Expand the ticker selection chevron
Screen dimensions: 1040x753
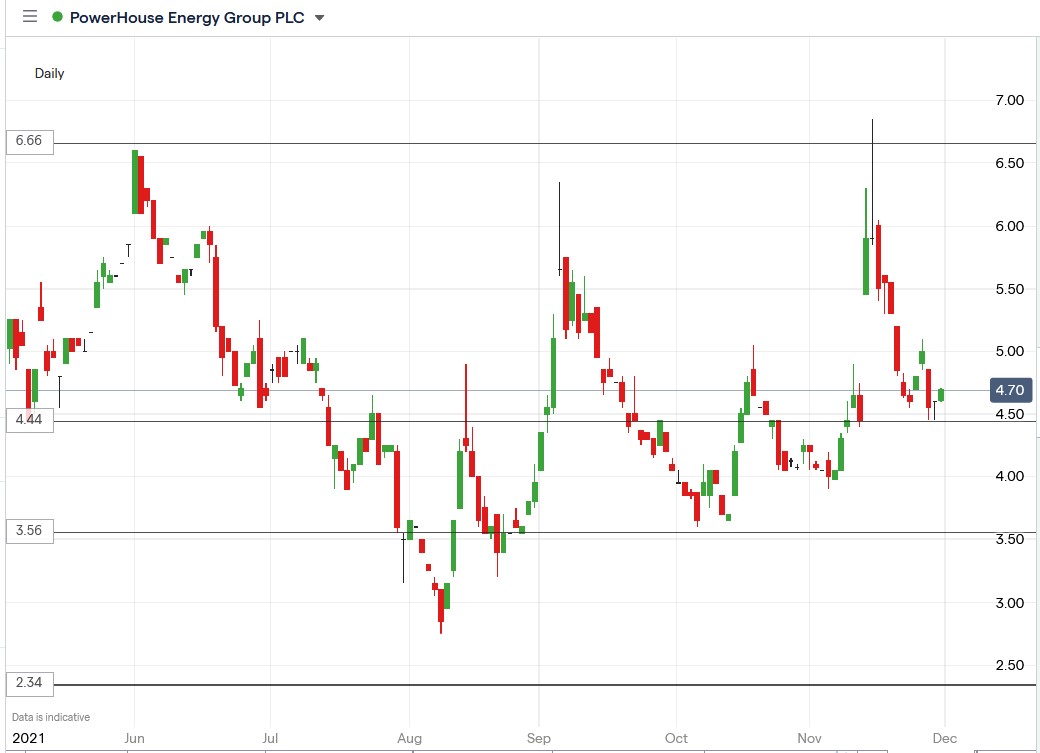pos(318,17)
